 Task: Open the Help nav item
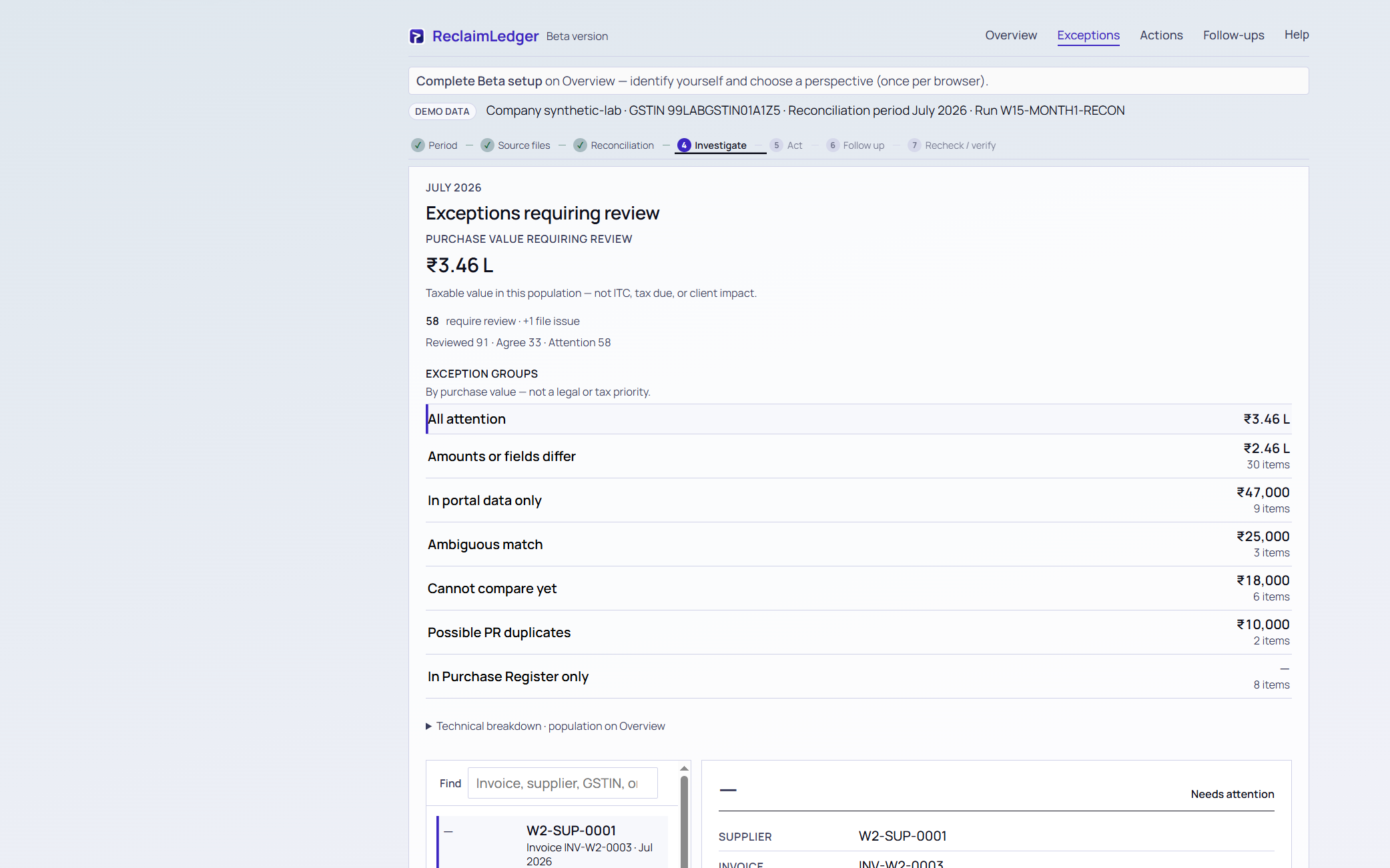click(1297, 35)
